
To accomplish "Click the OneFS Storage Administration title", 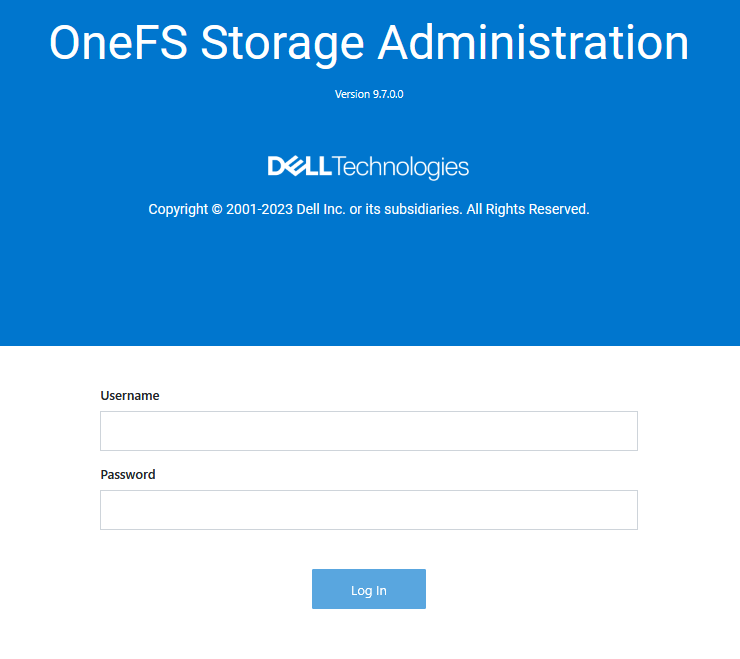I will [368, 44].
